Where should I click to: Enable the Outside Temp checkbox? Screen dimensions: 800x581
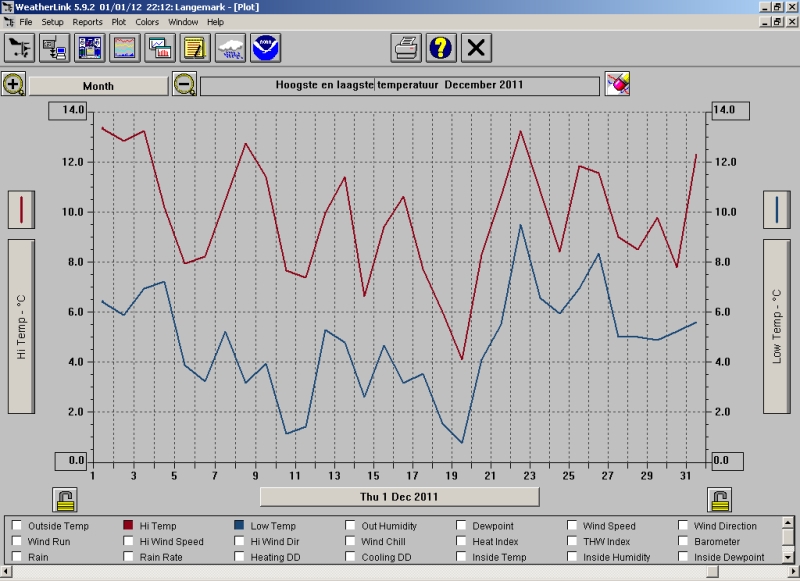tap(17, 525)
